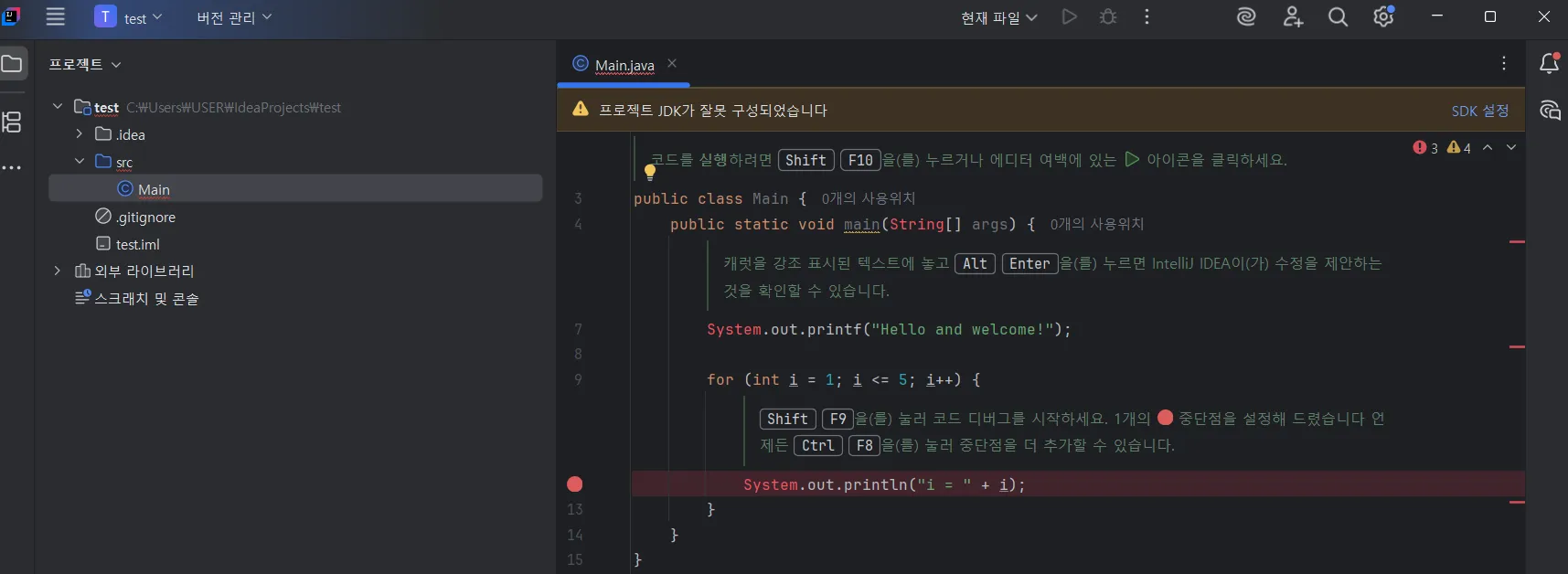This screenshot has width=1568, height=574.
Task: Click the IntelliJ IDEA app logo
Action: tap(11, 16)
